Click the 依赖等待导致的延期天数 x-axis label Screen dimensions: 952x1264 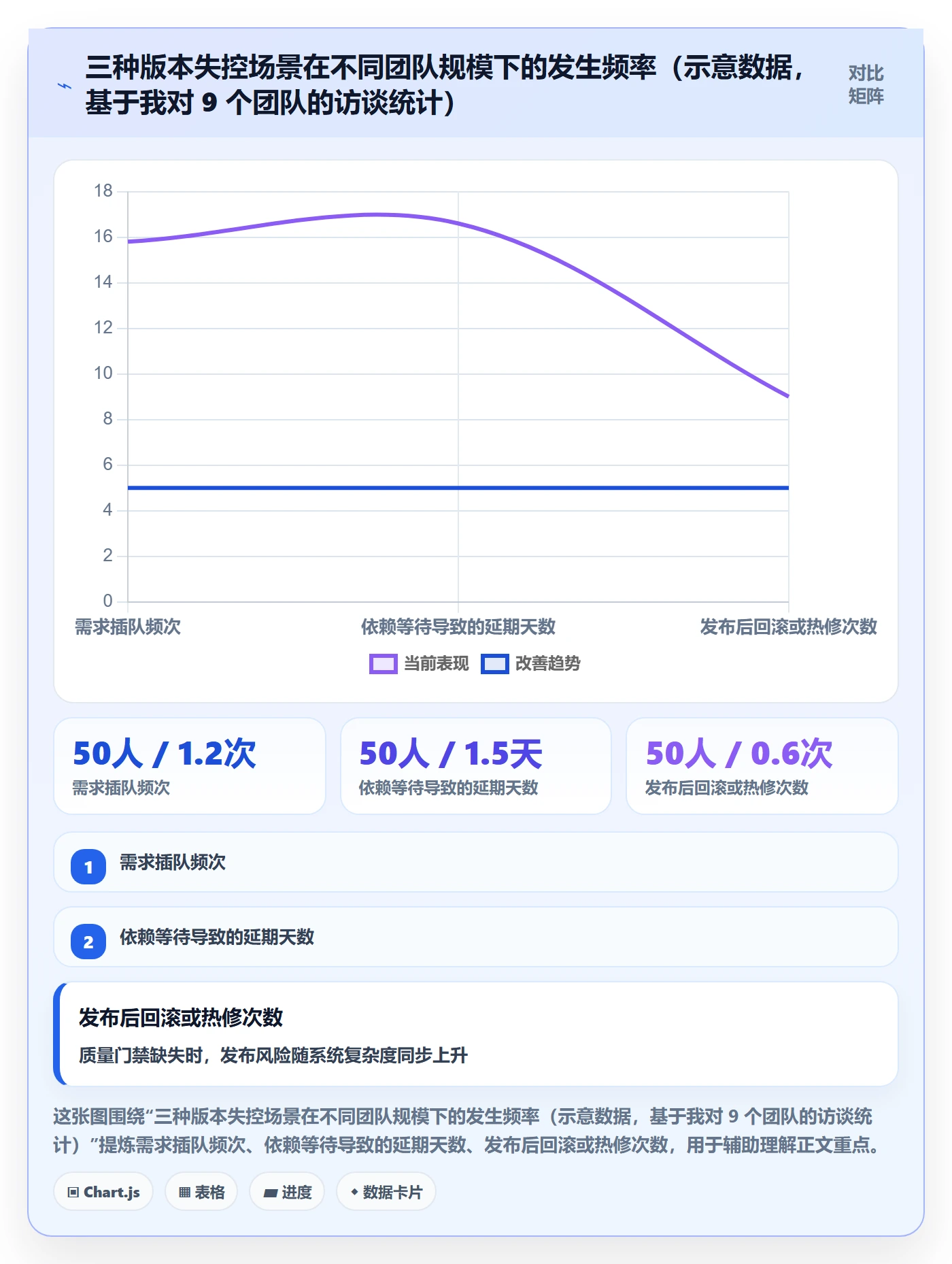pos(458,627)
